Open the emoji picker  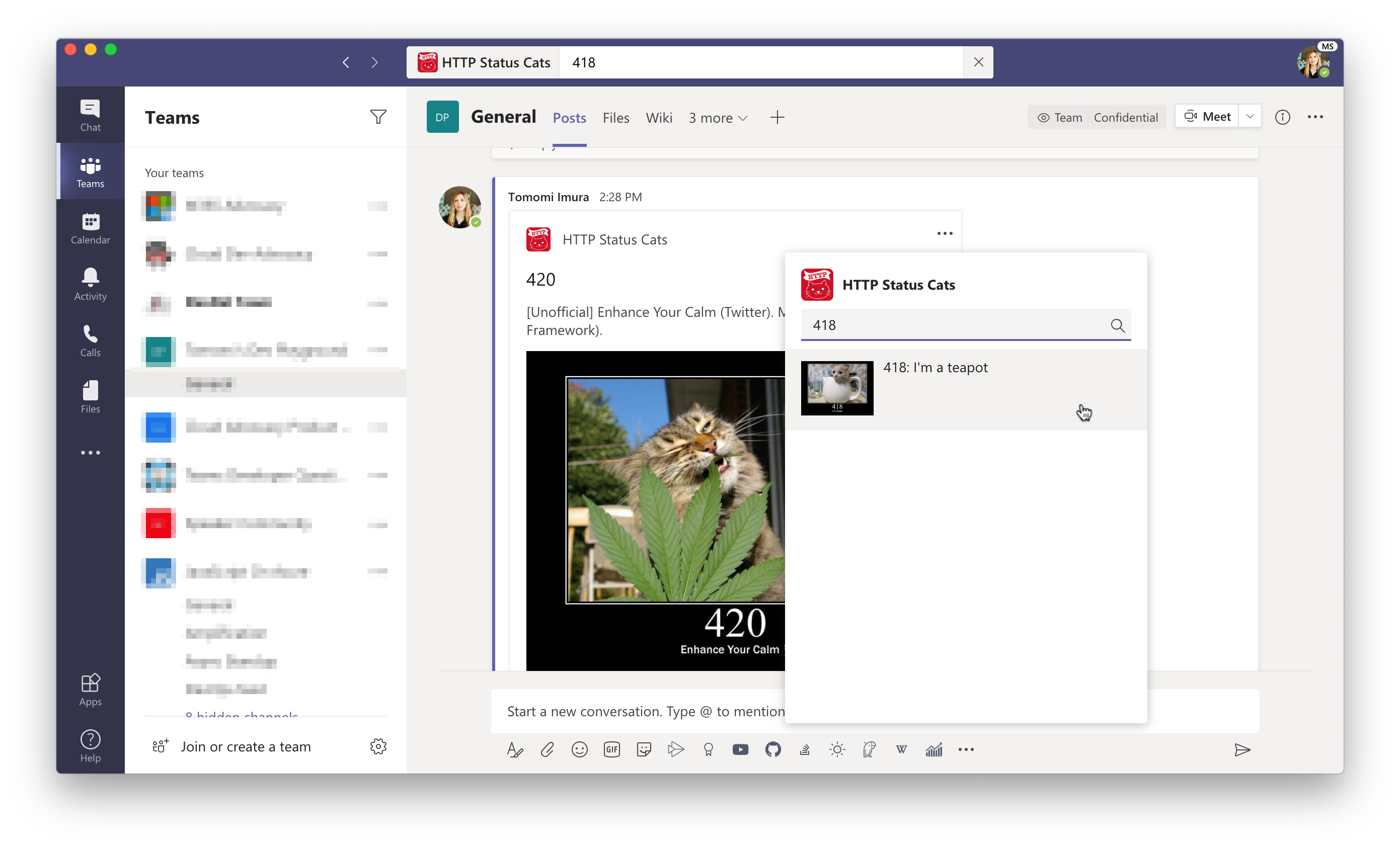pos(580,750)
